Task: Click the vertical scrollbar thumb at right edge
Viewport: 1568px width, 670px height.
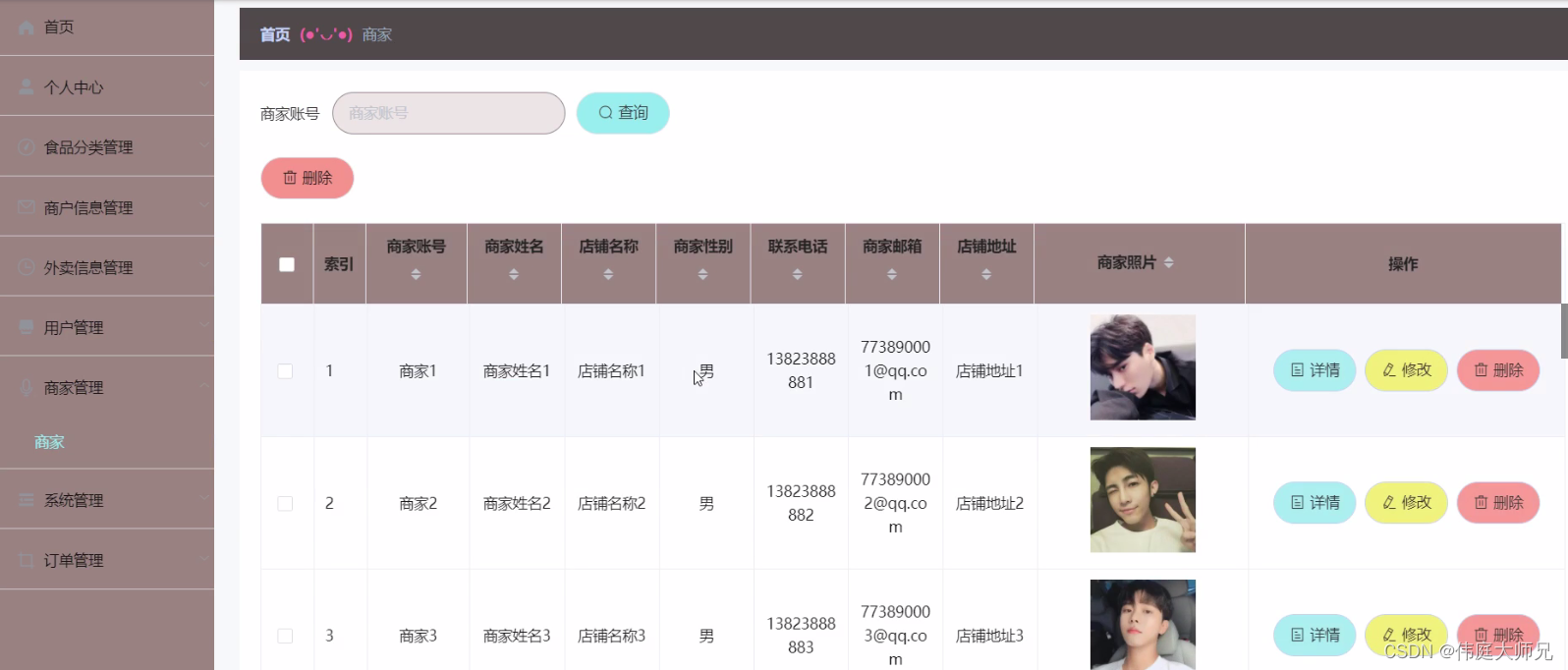Action: [1564, 331]
